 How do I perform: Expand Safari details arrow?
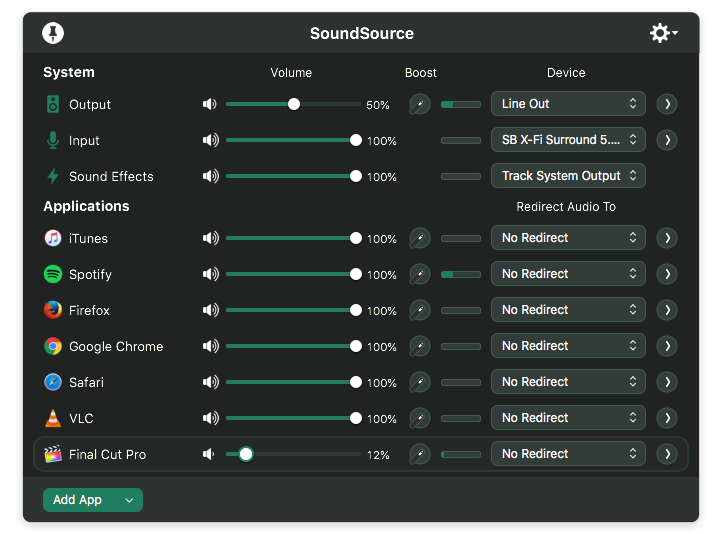667,382
